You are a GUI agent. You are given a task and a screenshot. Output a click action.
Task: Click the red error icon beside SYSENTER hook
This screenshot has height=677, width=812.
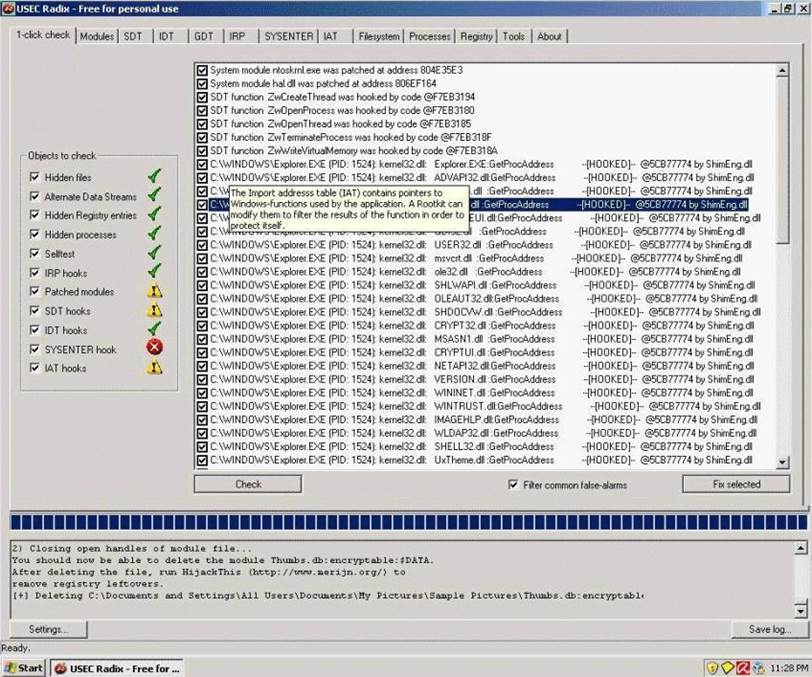(x=155, y=348)
